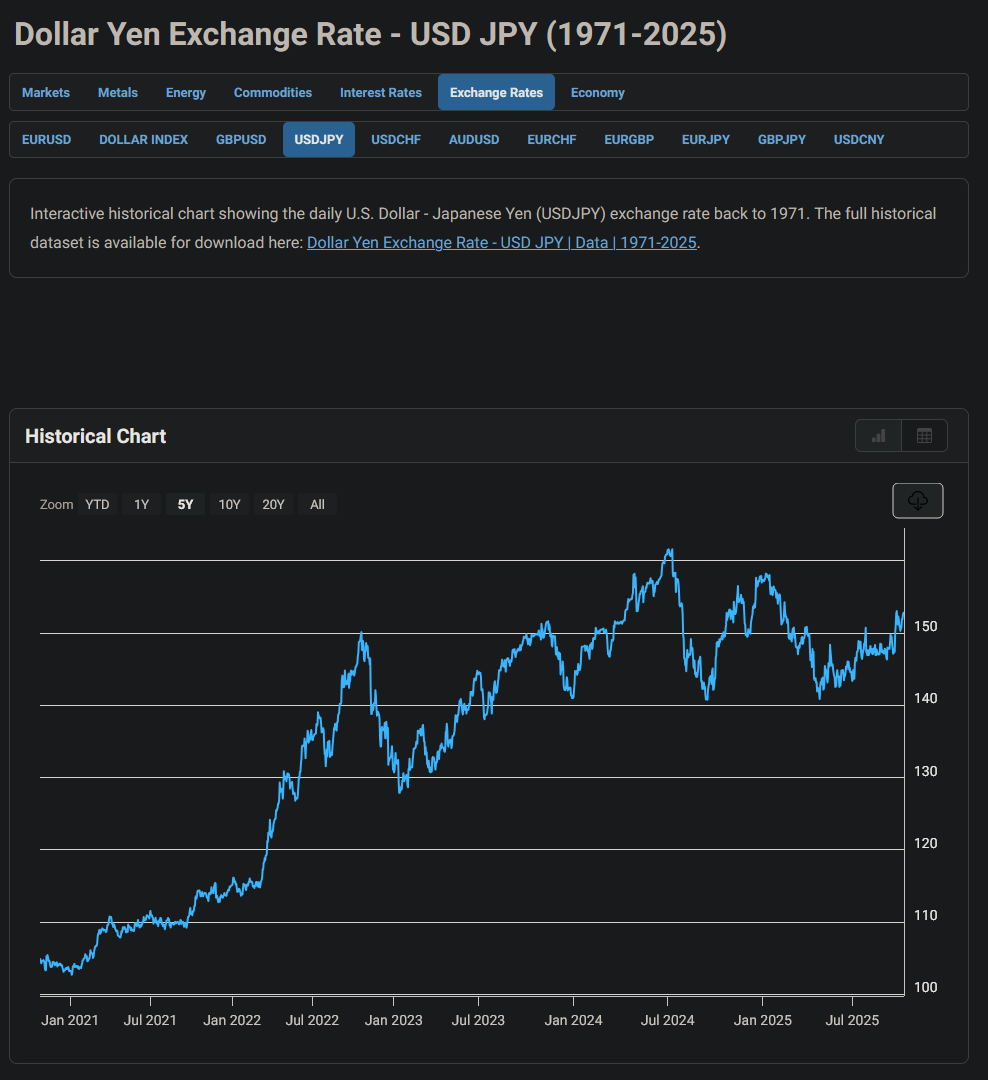Set chart zoom to 1Y
Viewport: 988px width, 1080px height.
pyautogui.click(x=141, y=504)
